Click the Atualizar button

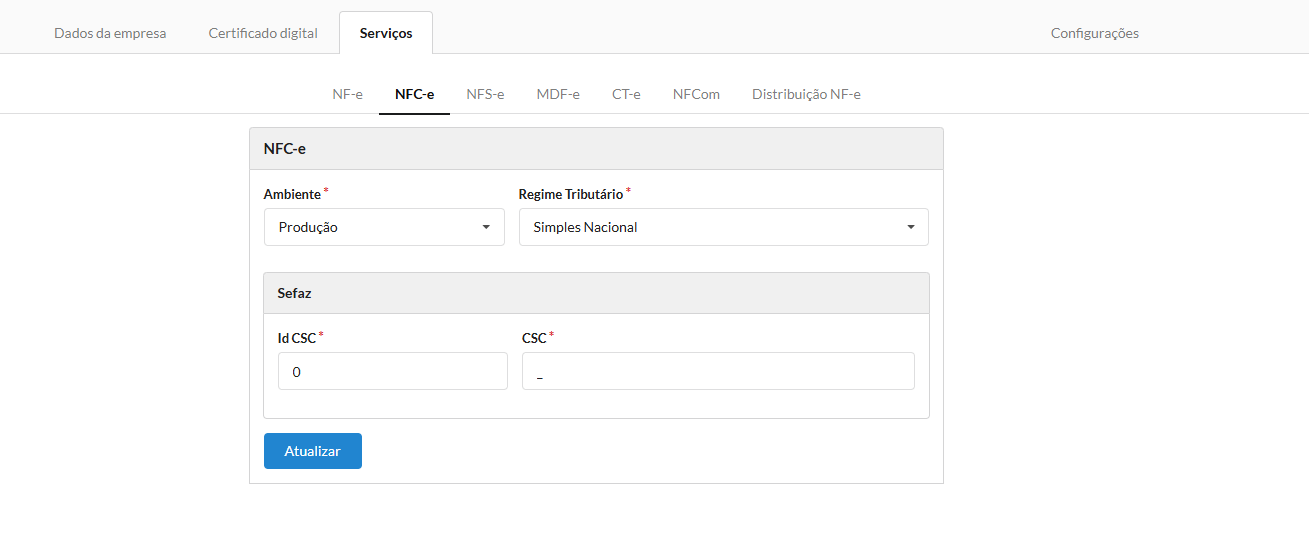(x=313, y=451)
